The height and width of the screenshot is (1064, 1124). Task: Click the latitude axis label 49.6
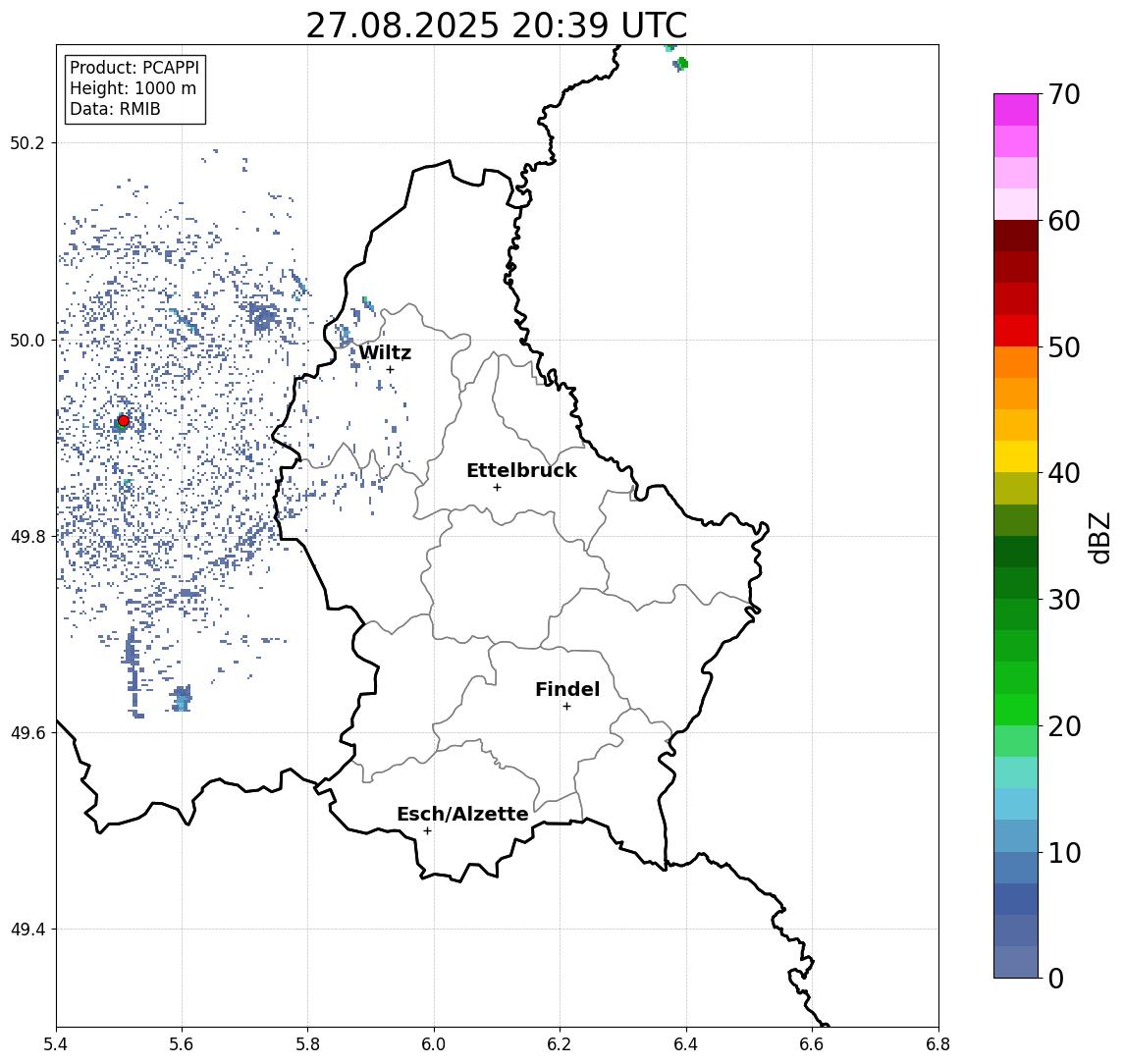click(x=27, y=733)
